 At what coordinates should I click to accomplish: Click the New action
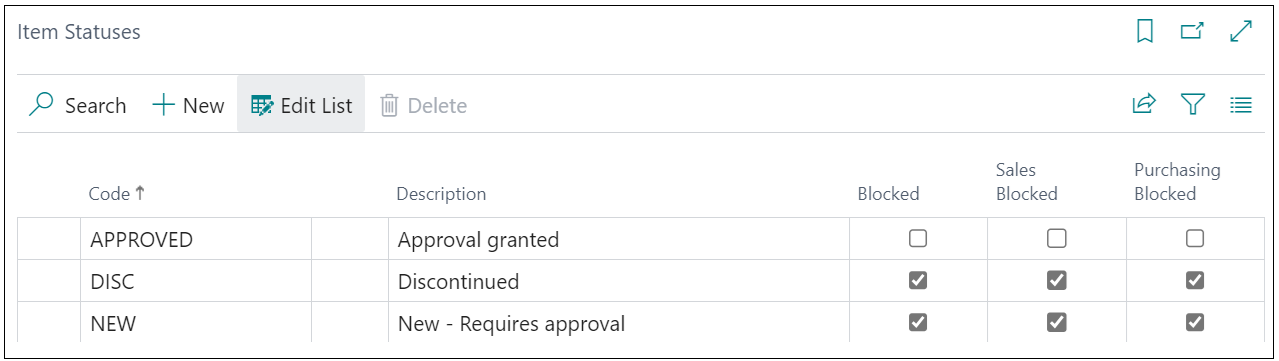click(188, 105)
